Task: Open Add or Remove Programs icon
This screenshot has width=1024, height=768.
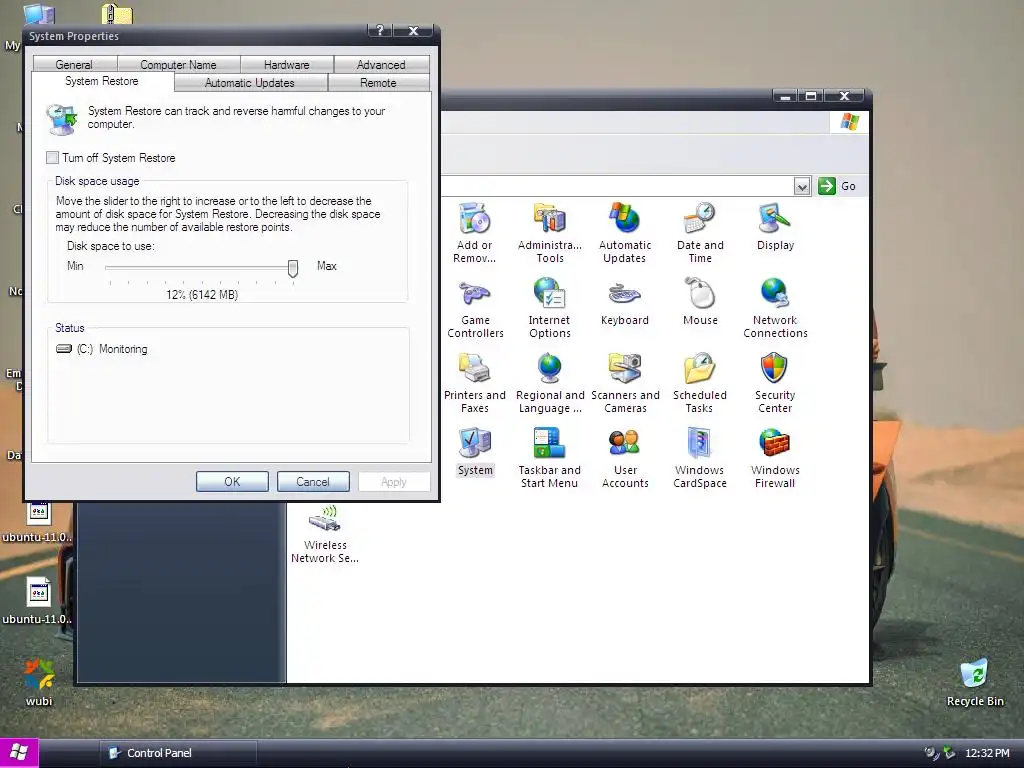Action: tap(475, 232)
